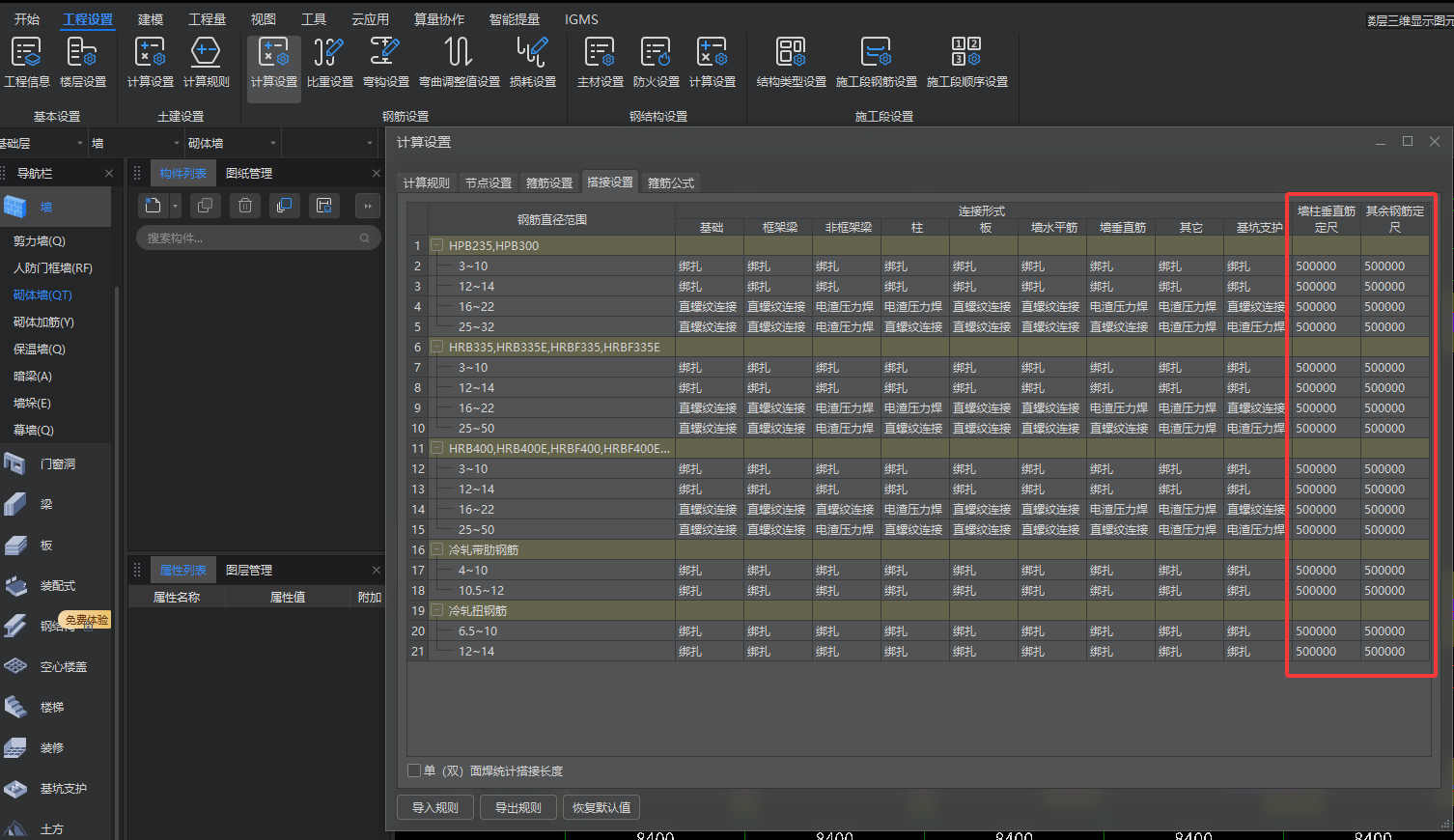Open 楼层设置 in the ribbon
1454x840 pixels.
click(x=83, y=63)
